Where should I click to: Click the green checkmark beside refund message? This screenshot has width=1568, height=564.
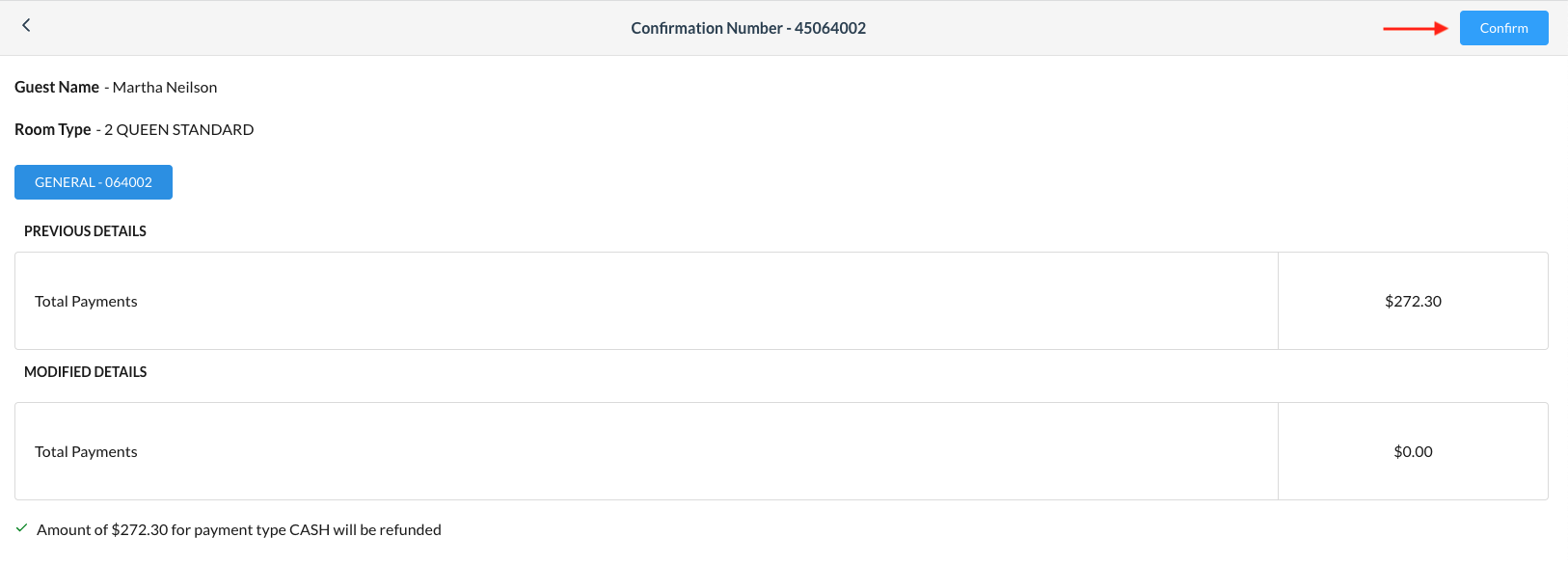point(22,527)
